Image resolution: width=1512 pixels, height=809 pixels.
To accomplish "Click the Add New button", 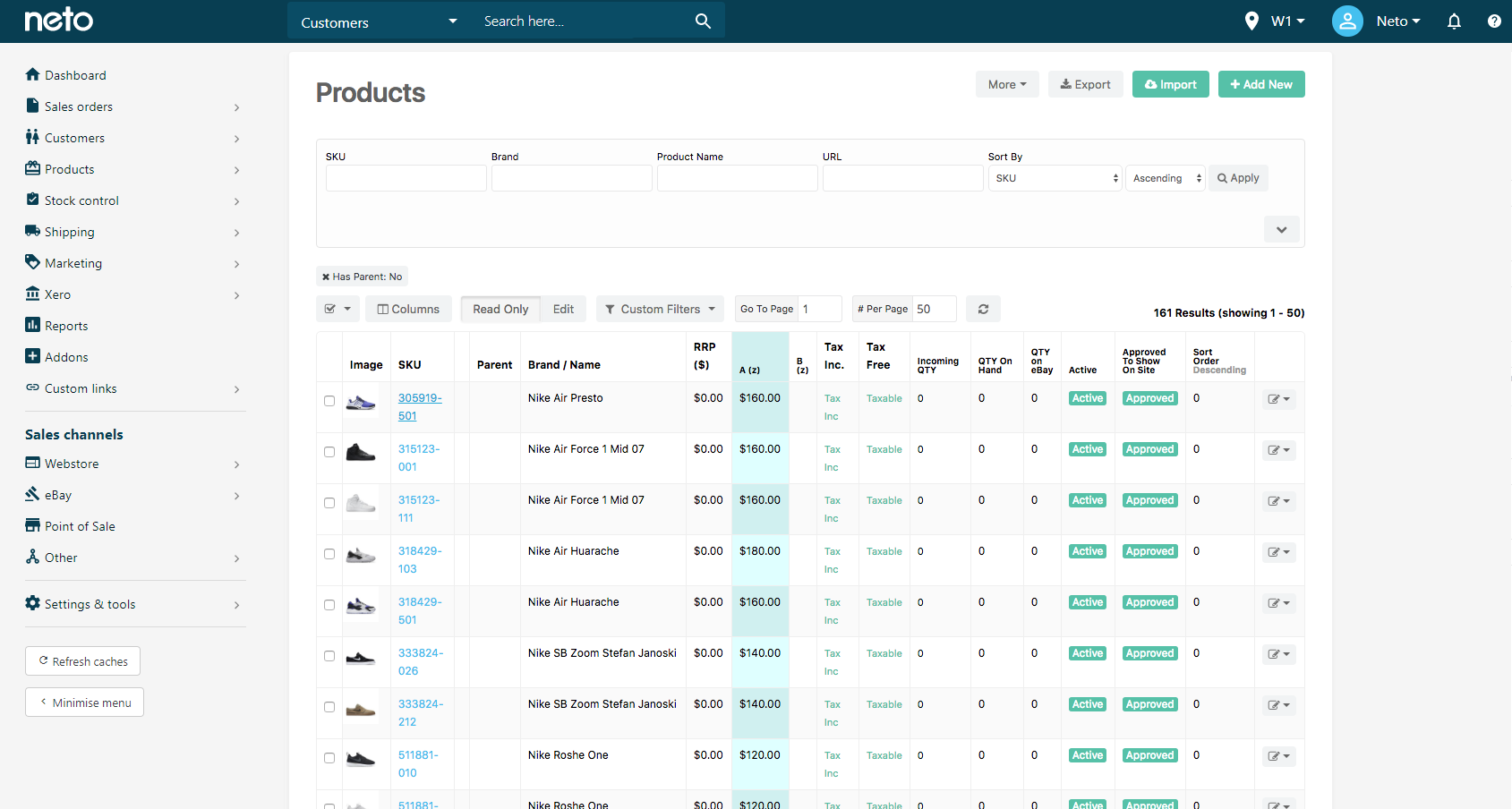I will [x=1260, y=84].
